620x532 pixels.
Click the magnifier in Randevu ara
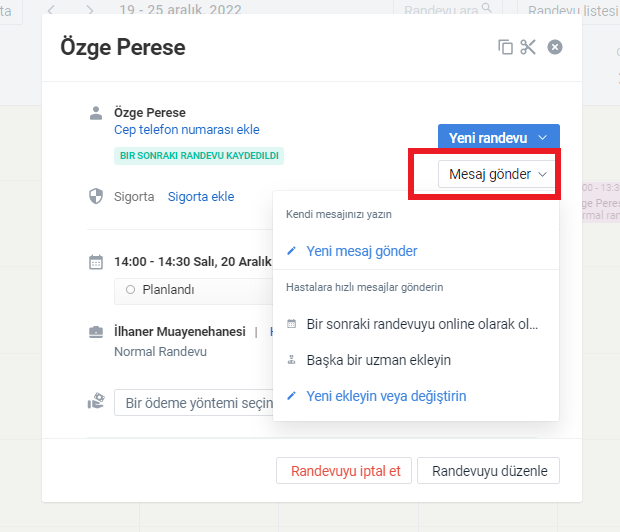pos(487,7)
